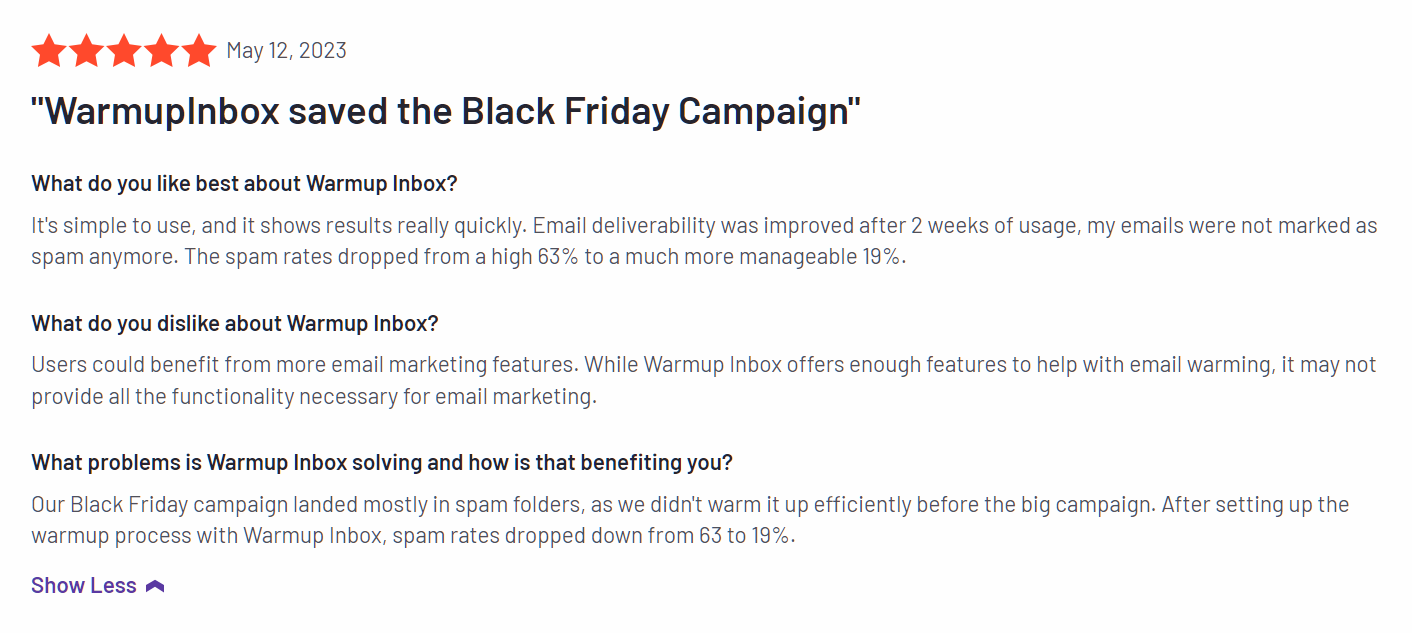This screenshot has width=1412, height=633.
Task: Open the "WarmupInbox saved the Black Friday Campaign" title
Action: 446,111
